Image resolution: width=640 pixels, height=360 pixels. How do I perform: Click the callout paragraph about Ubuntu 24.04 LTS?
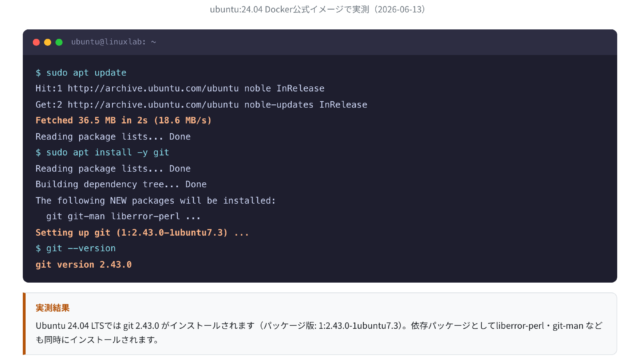[x=319, y=332]
